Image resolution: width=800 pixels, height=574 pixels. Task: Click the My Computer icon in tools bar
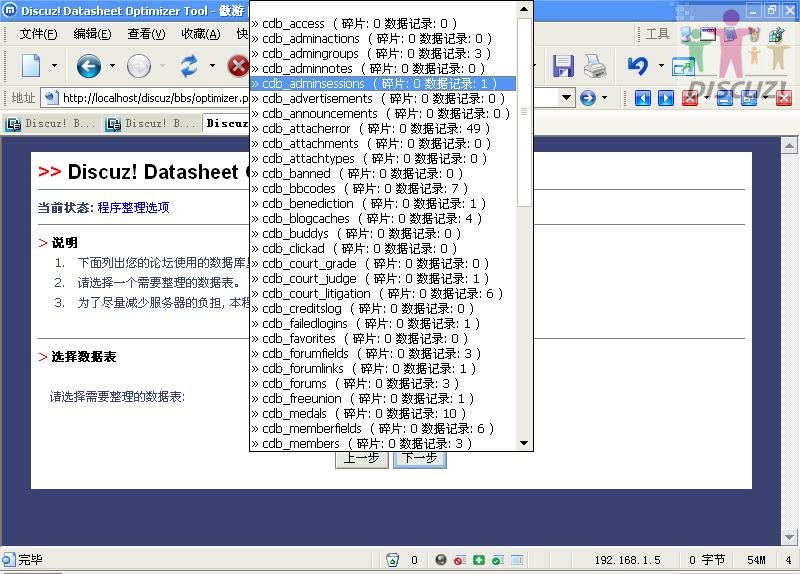click(688, 34)
